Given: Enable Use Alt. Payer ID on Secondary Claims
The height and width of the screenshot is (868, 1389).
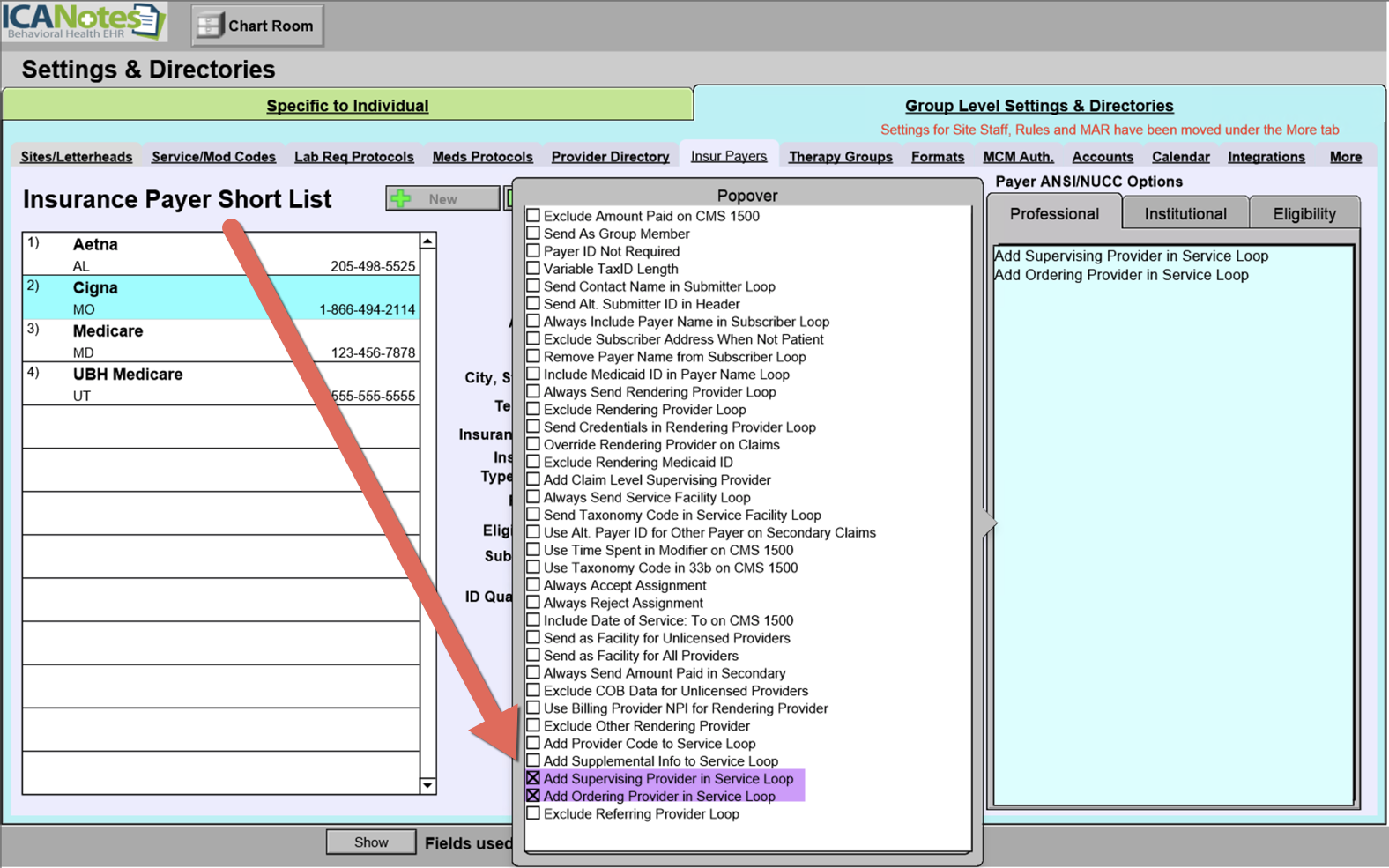Looking at the screenshot, I should tap(533, 532).
